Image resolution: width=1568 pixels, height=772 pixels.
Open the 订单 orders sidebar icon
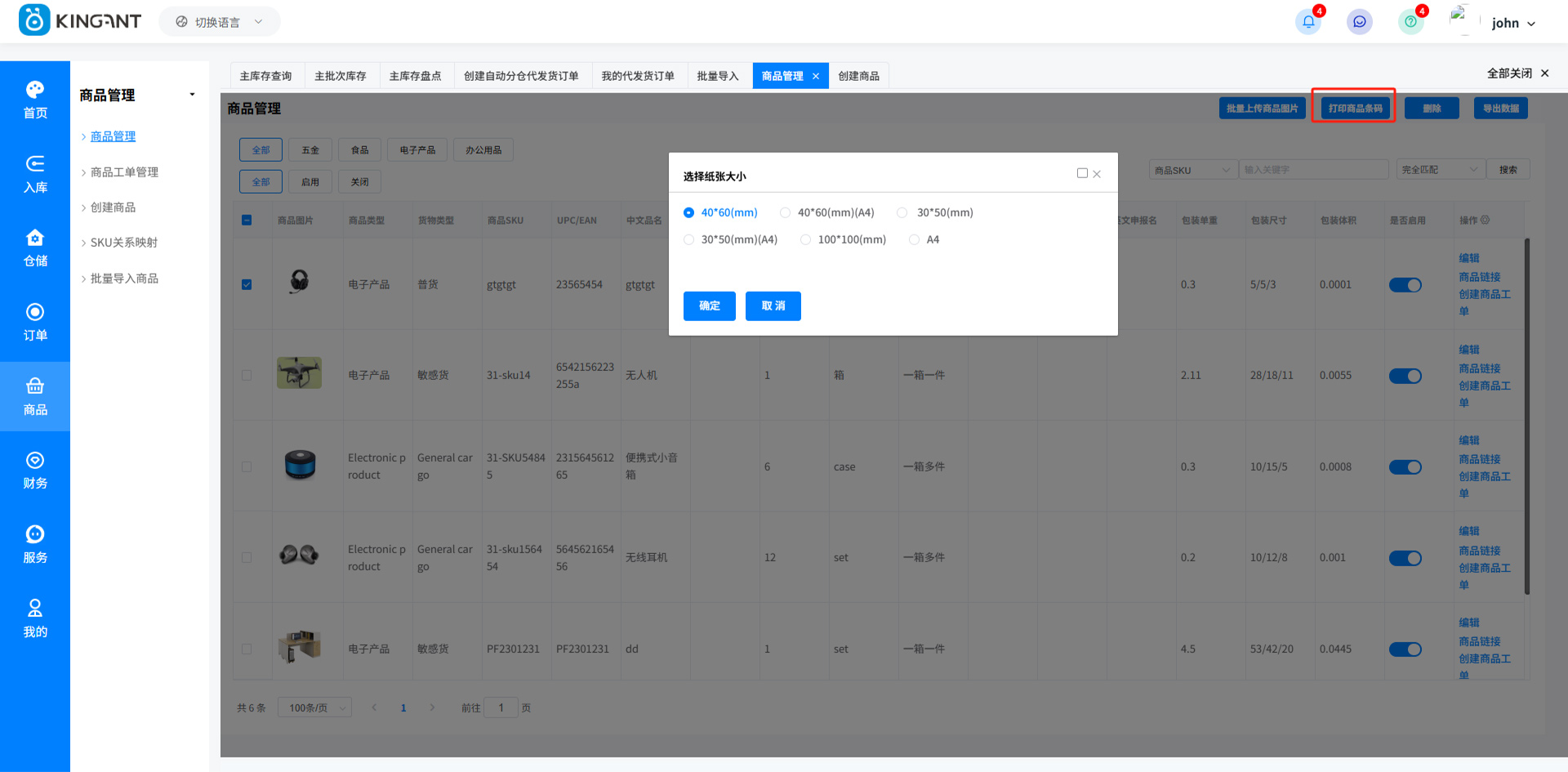35,323
